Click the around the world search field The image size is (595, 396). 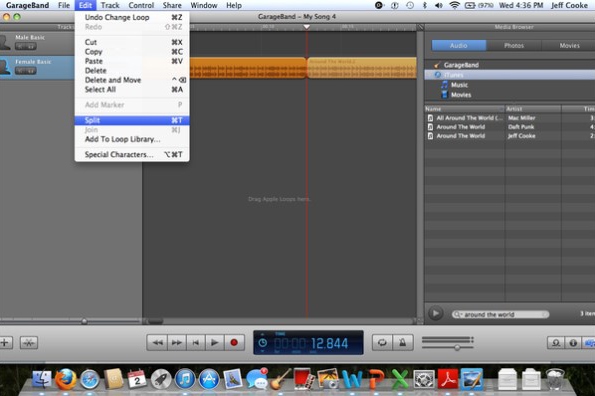[500, 314]
